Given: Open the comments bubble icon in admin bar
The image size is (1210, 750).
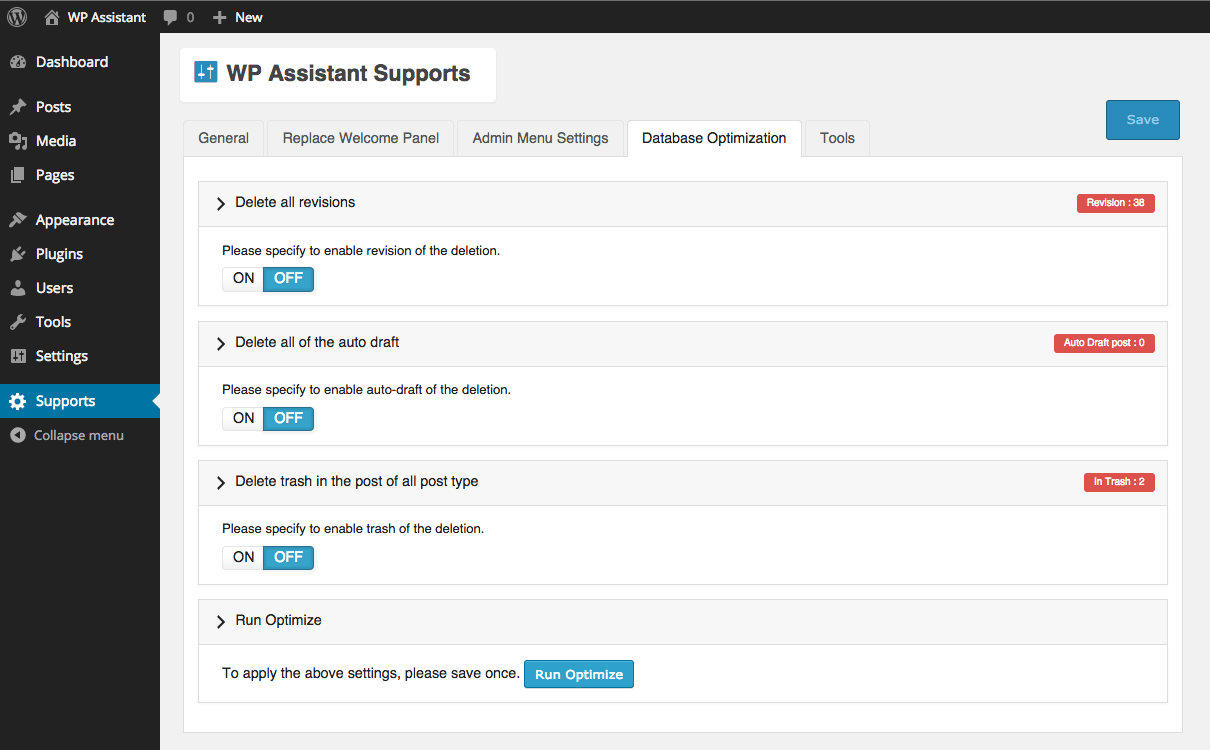Looking at the screenshot, I should tap(171, 17).
